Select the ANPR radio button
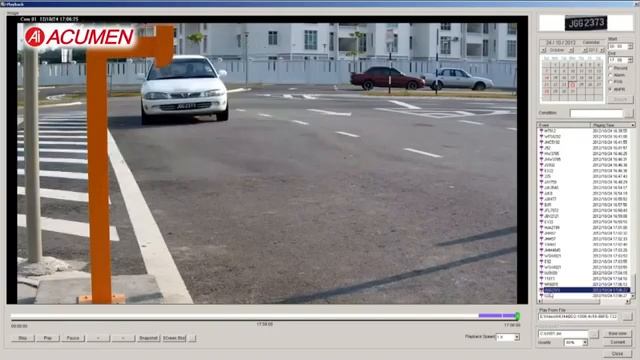 click(x=611, y=89)
